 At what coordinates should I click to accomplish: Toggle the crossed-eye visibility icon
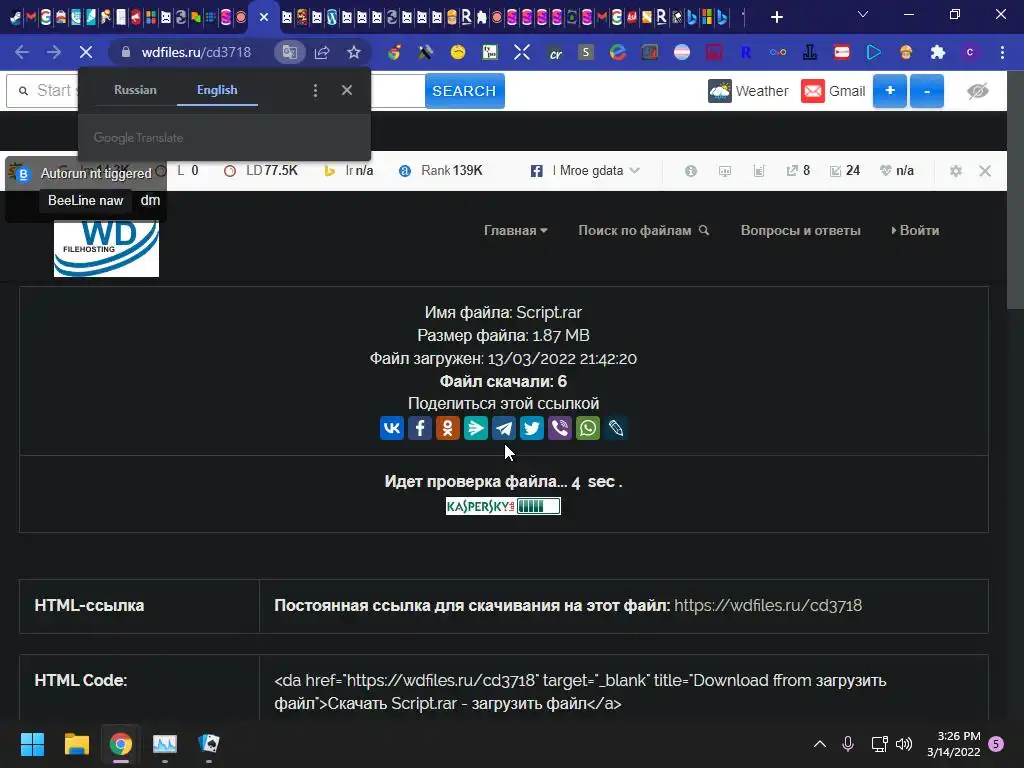(978, 91)
